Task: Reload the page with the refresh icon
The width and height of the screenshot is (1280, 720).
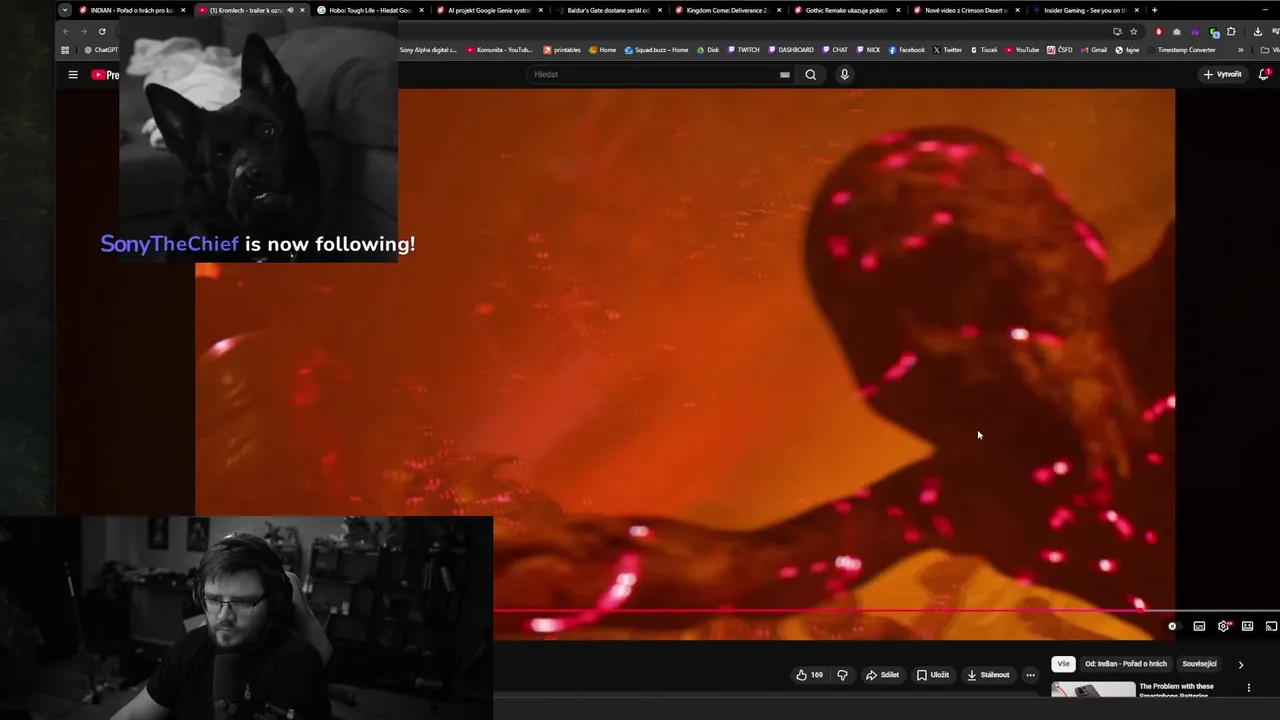Action: pyautogui.click(x=102, y=31)
